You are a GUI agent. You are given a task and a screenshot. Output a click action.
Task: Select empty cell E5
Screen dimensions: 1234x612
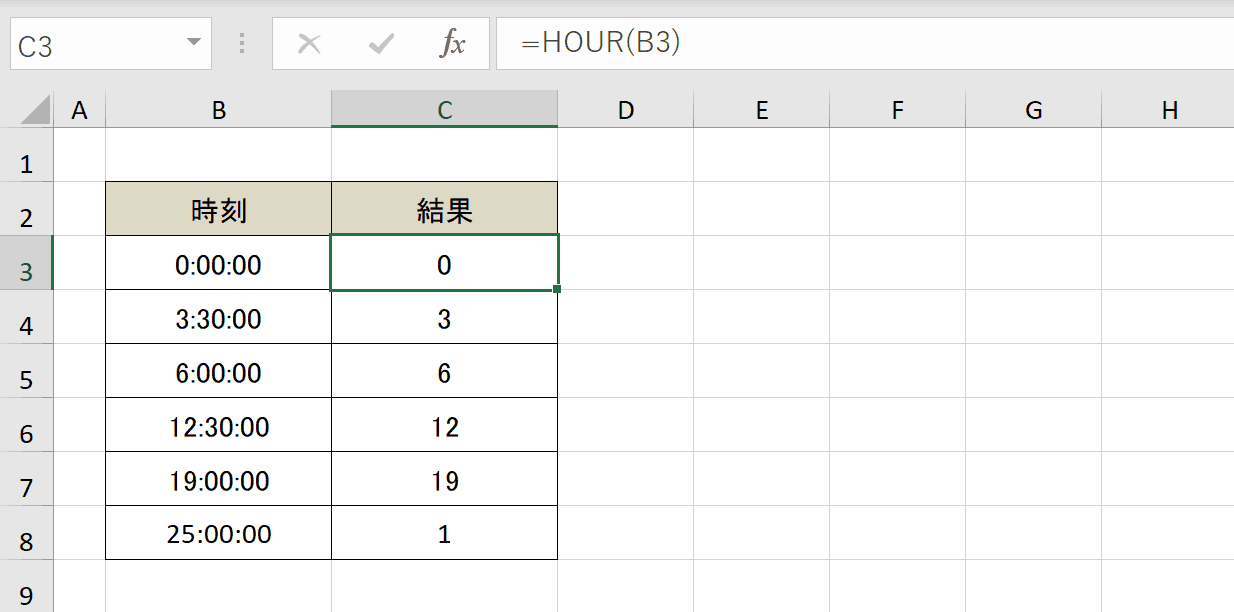(761, 371)
